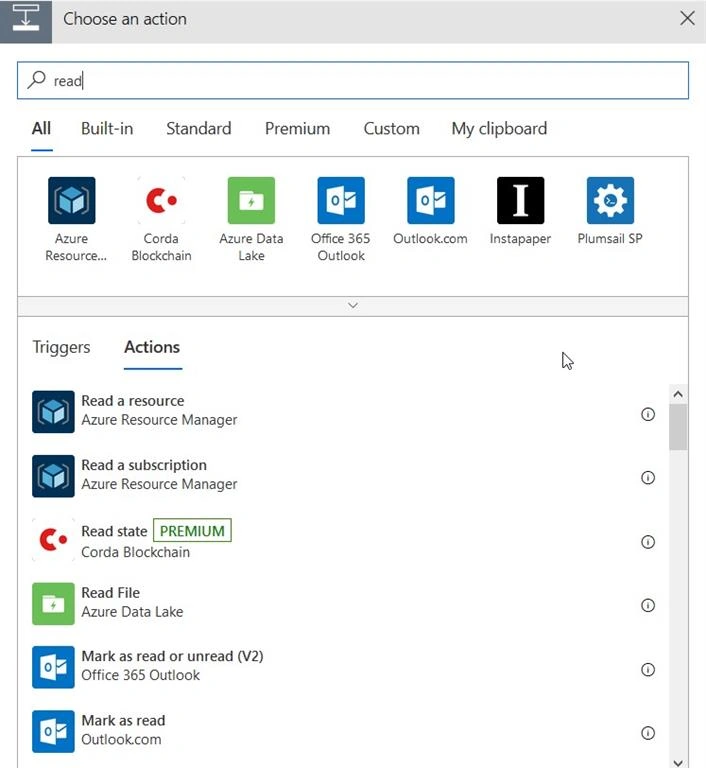Select the Outlook.com connector icon
Viewport: 706px width, 768px height.
(x=431, y=200)
